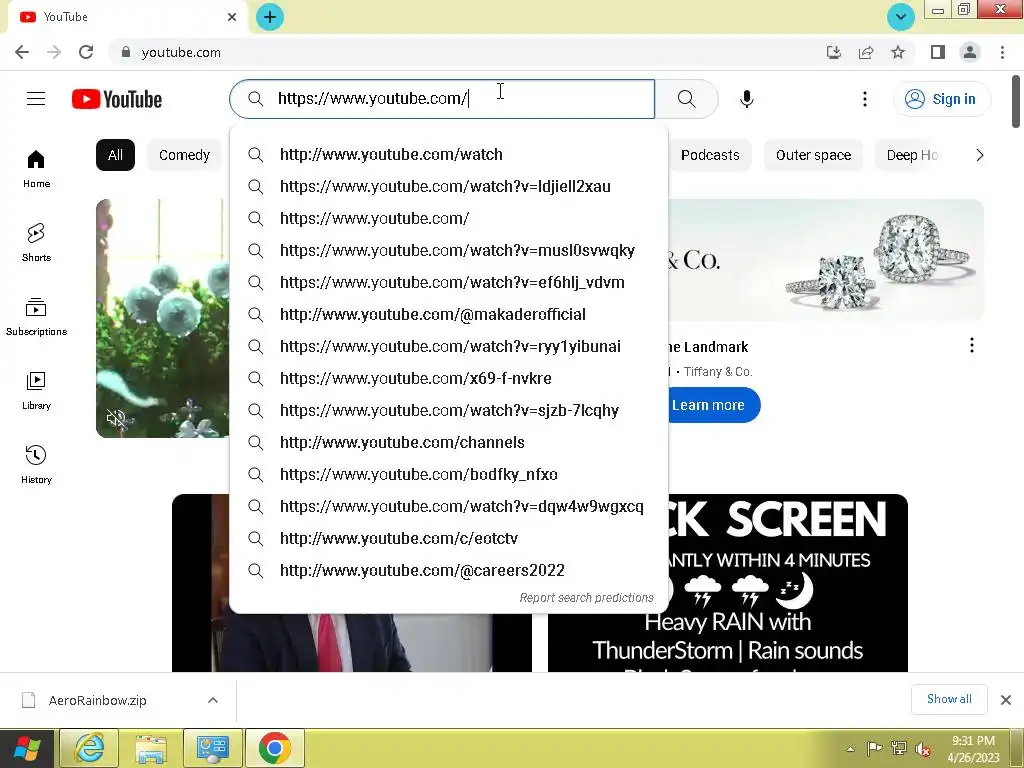Show hidden system tray icons
1024x768 pixels.
pos(850,748)
